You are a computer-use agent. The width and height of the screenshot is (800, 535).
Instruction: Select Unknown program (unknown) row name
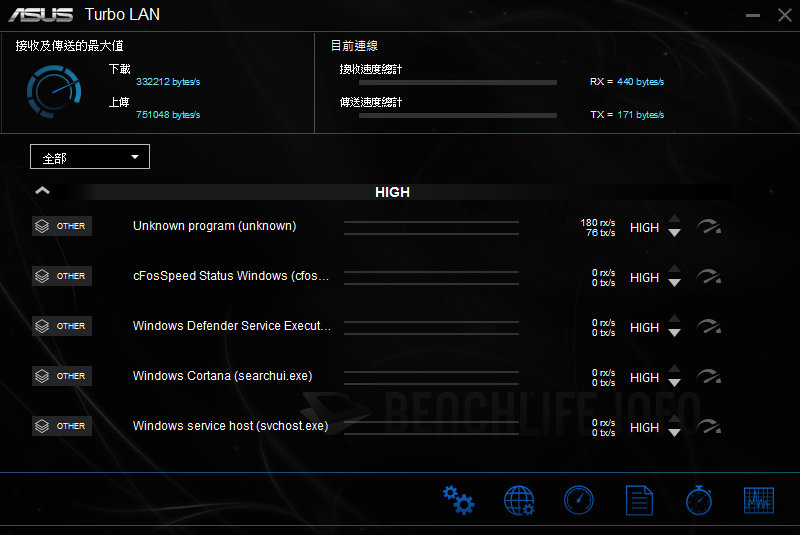tap(214, 226)
